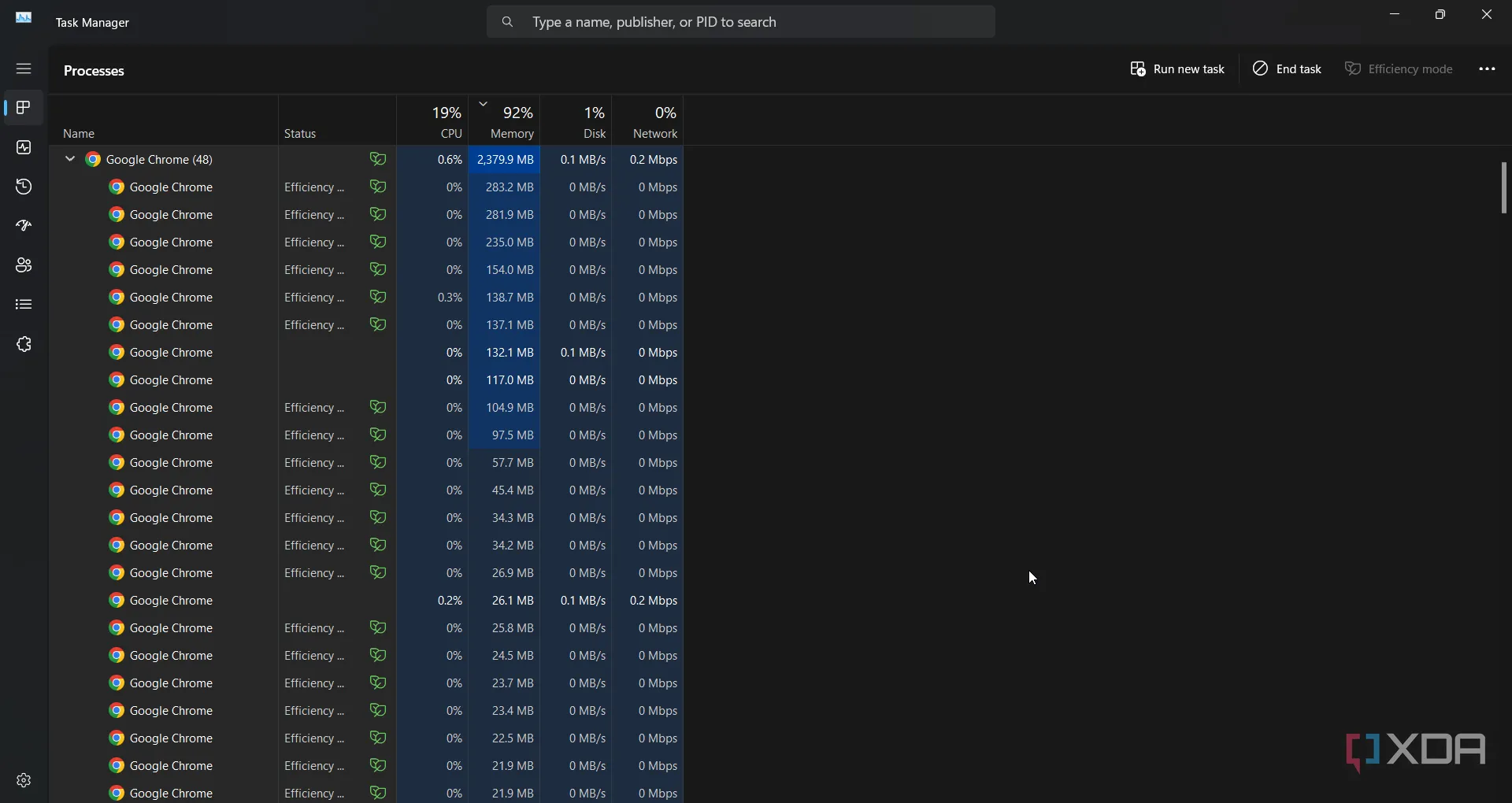1512x803 pixels.
Task: Click Efficiency mode button
Action: tap(1399, 69)
